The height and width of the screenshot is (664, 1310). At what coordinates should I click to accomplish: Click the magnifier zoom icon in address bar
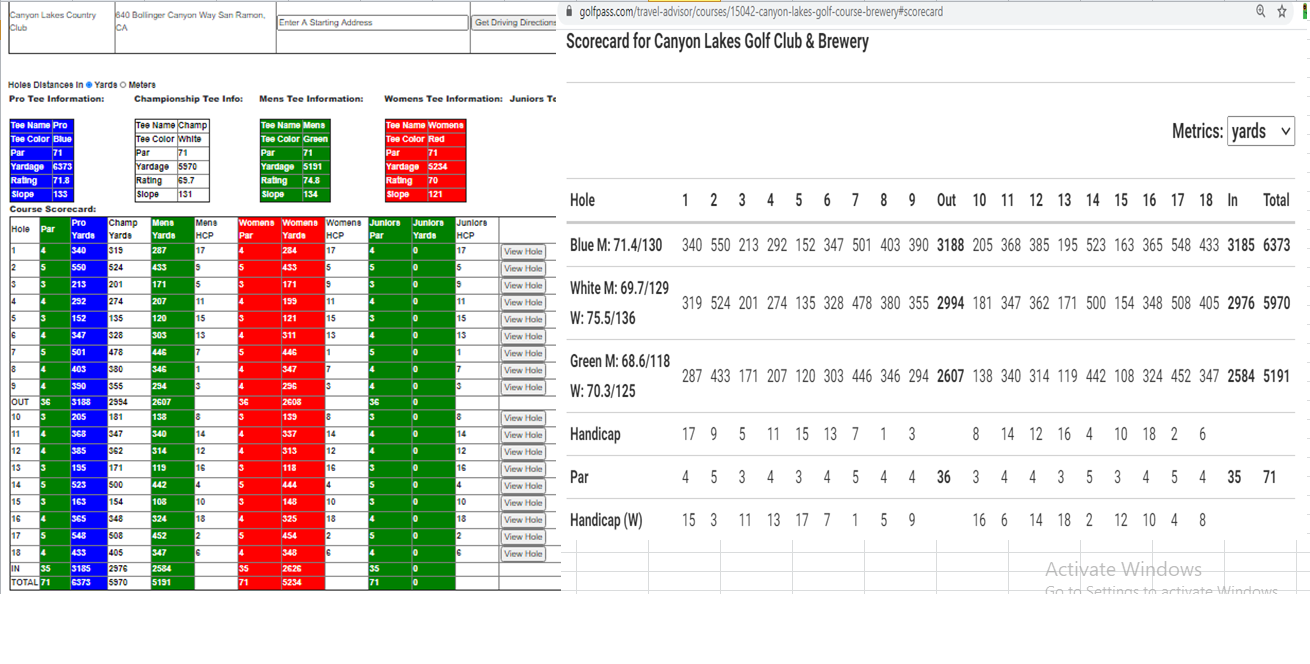click(x=1260, y=12)
